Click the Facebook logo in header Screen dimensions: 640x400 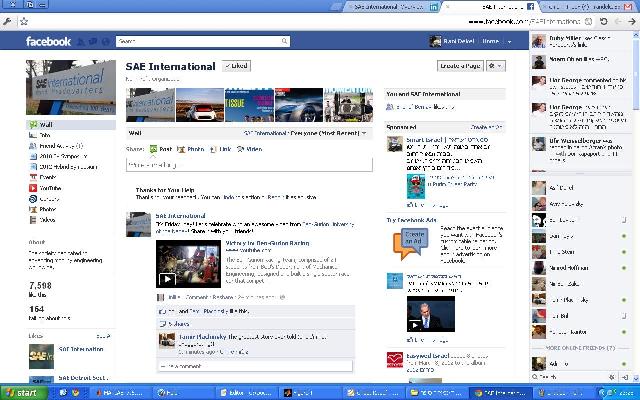[48, 42]
